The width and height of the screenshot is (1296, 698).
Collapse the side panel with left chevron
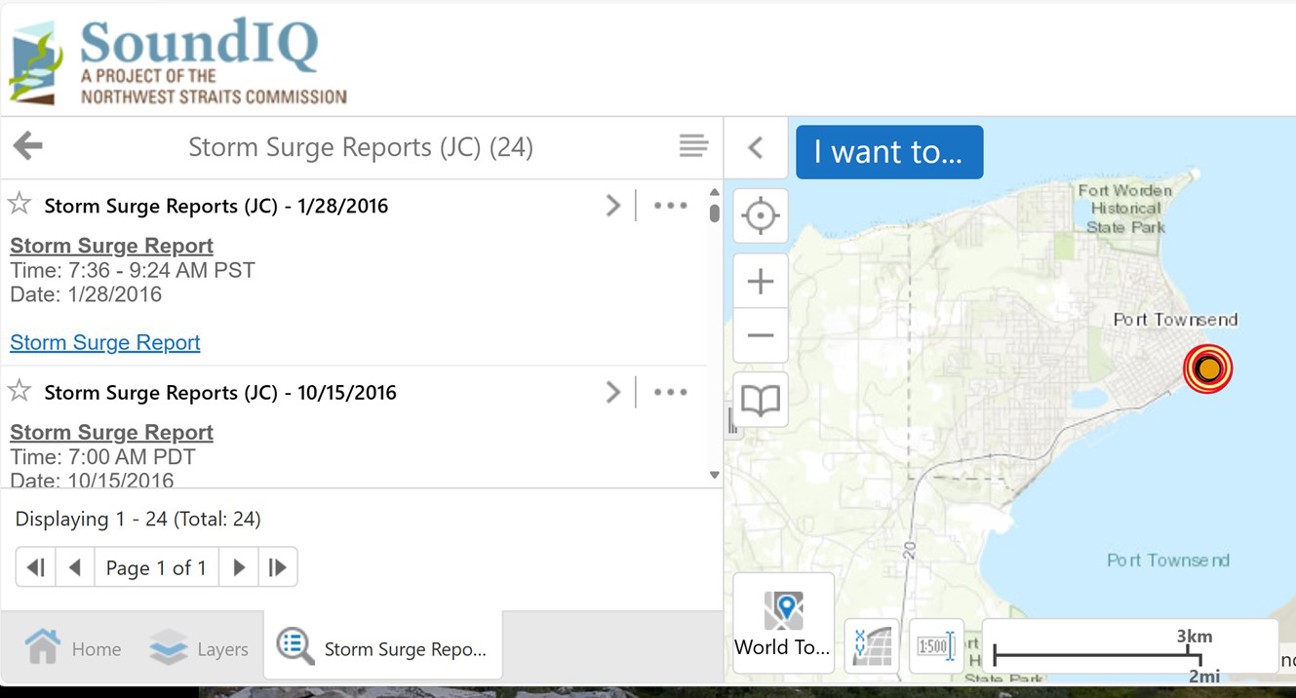point(756,148)
